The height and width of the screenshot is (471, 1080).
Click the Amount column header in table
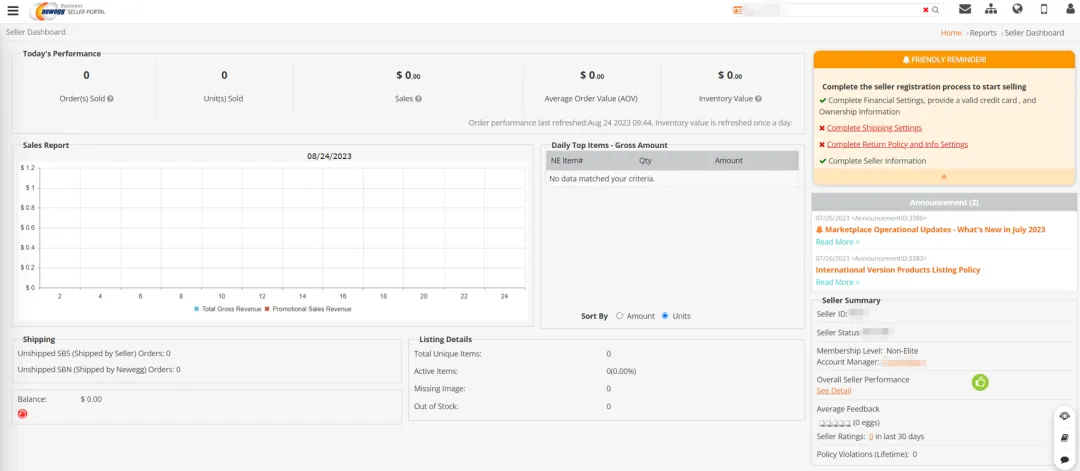729,160
